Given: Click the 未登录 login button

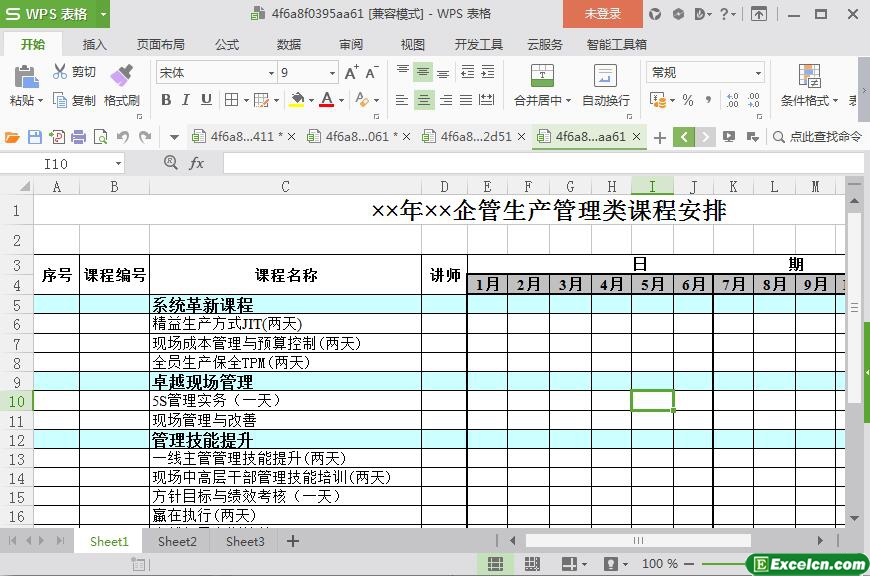Looking at the screenshot, I should [x=602, y=14].
